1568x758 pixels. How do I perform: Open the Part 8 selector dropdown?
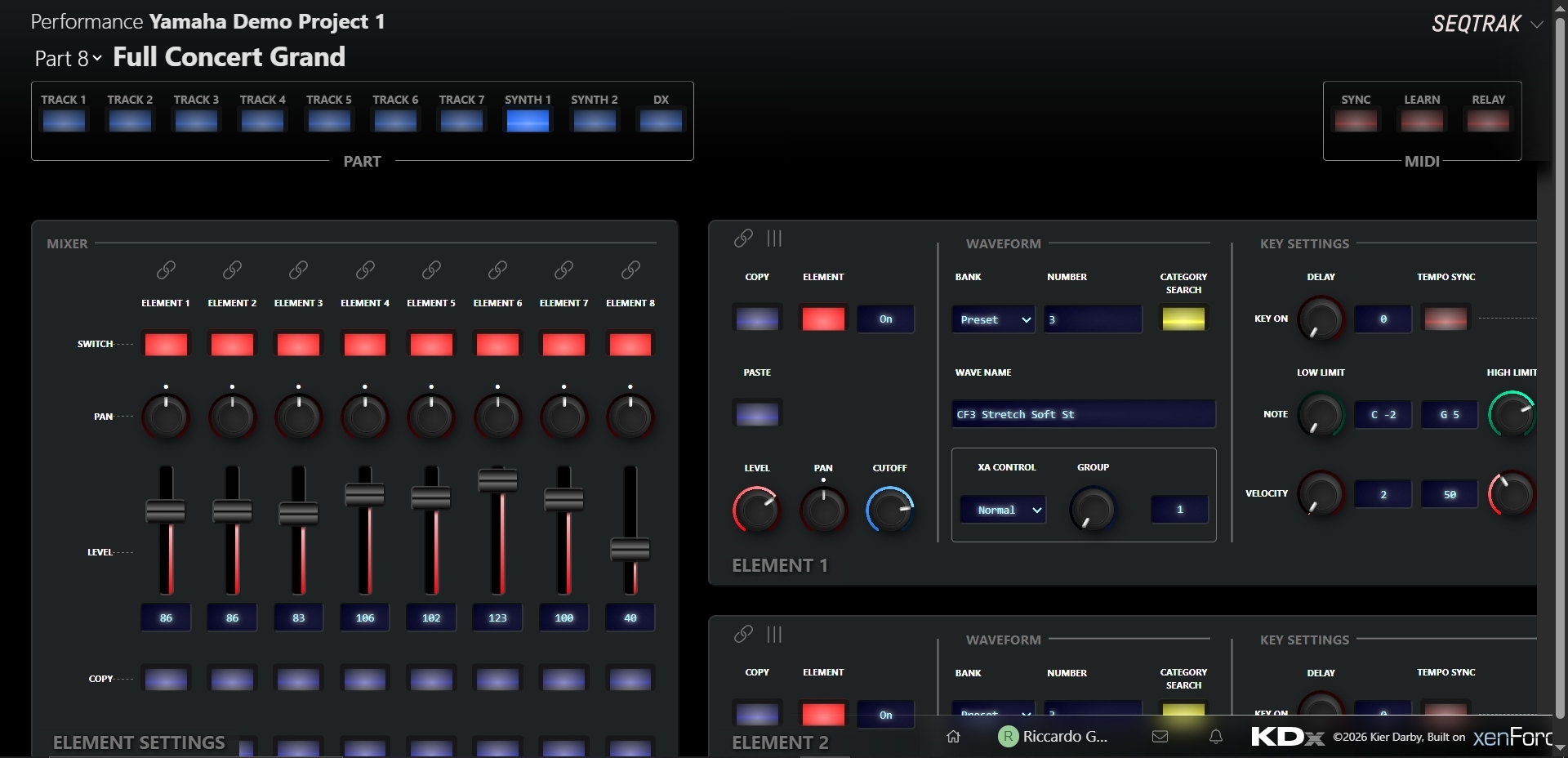pos(69,59)
